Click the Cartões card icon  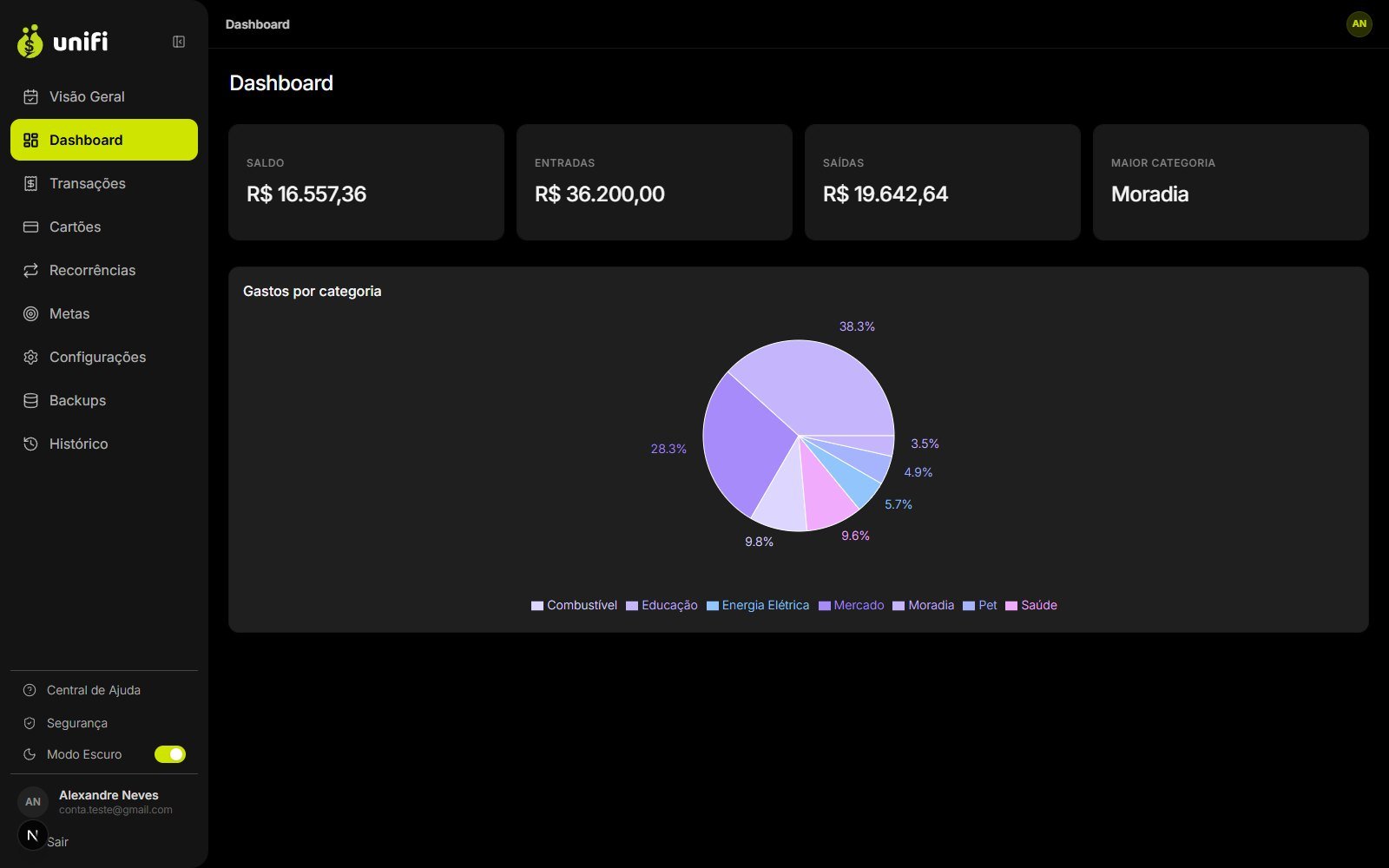(x=30, y=227)
